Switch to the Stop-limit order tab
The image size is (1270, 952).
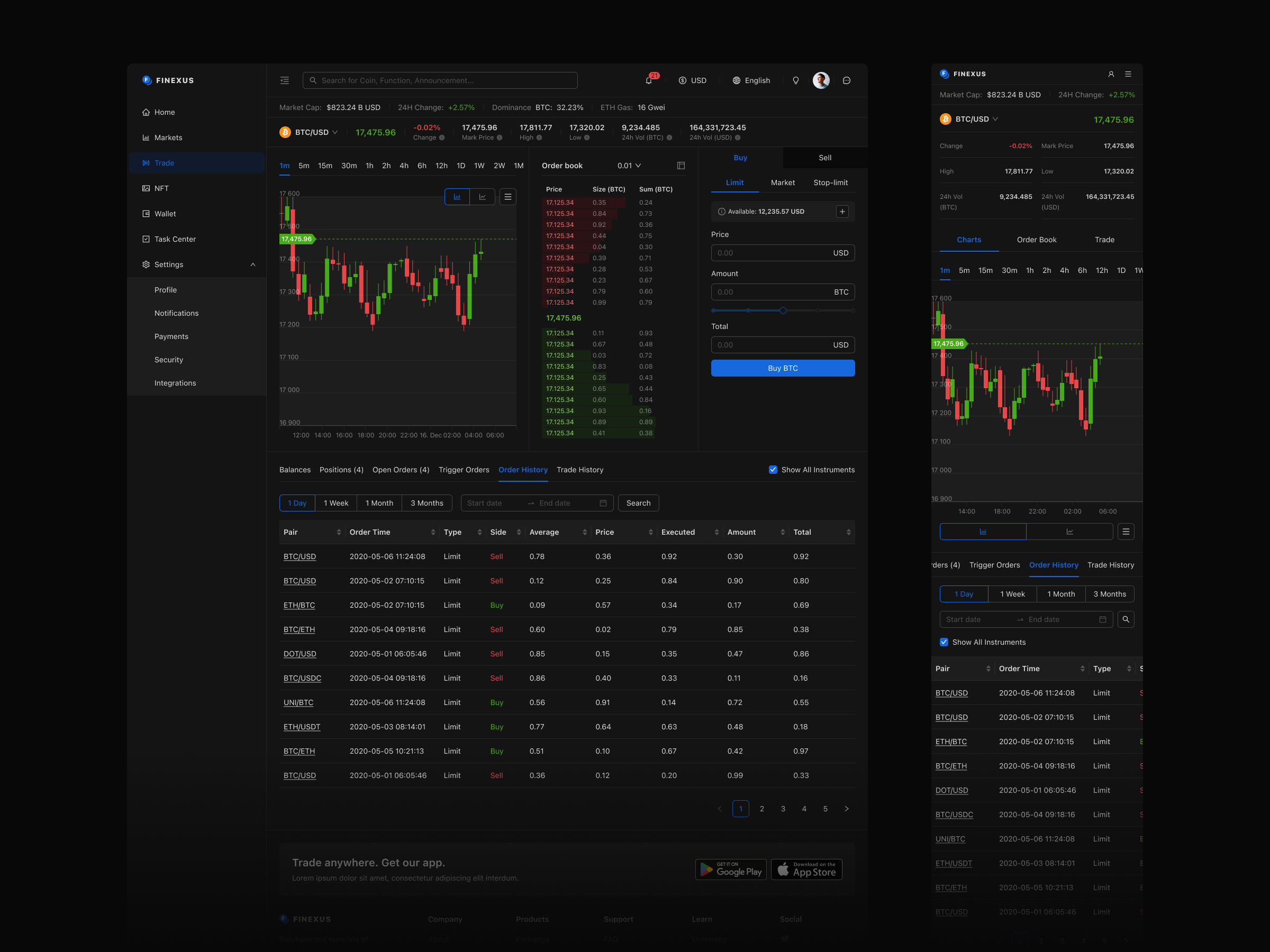point(830,182)
